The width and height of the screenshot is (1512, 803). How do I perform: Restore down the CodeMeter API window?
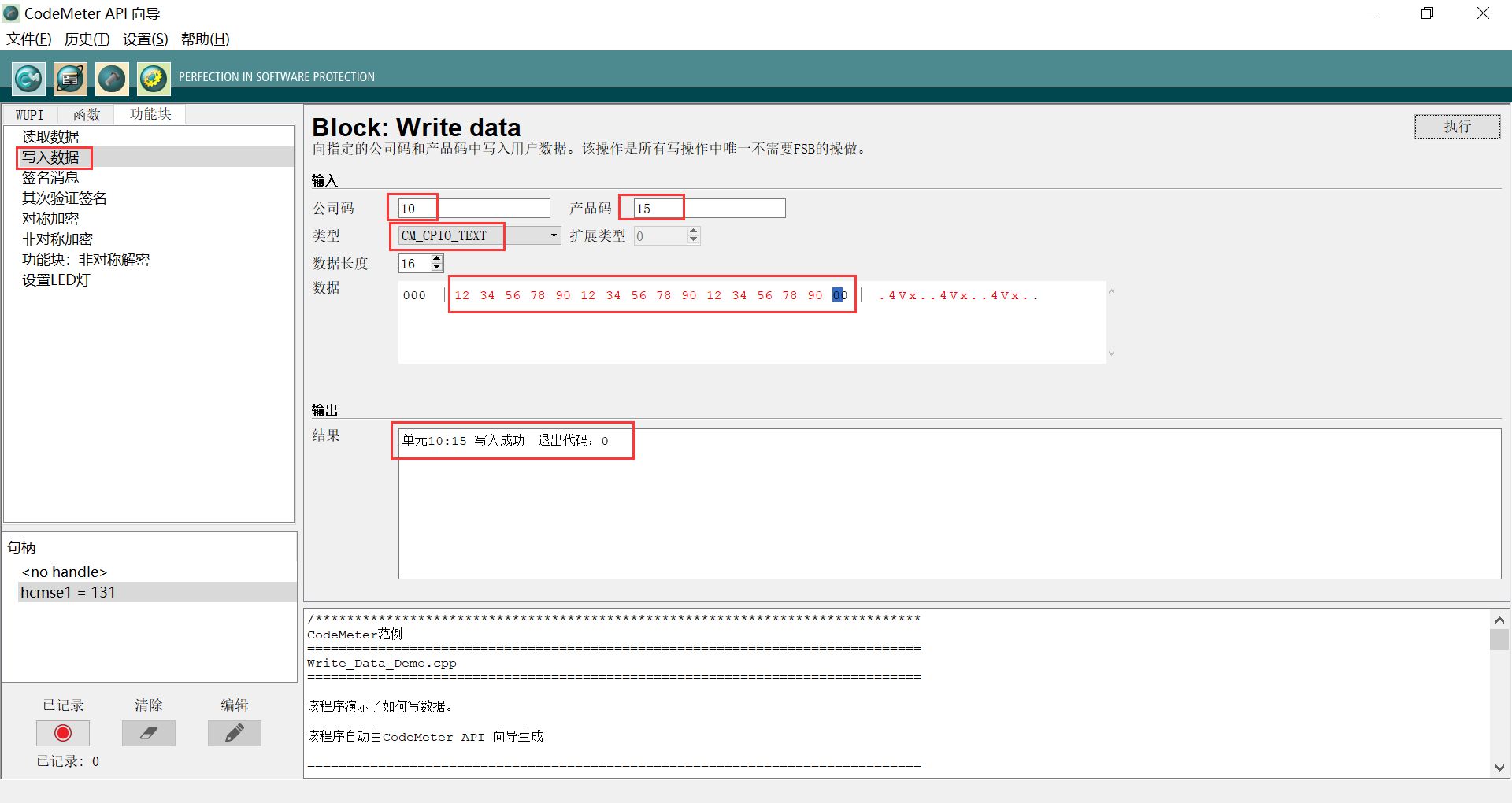click(1427, 13)
